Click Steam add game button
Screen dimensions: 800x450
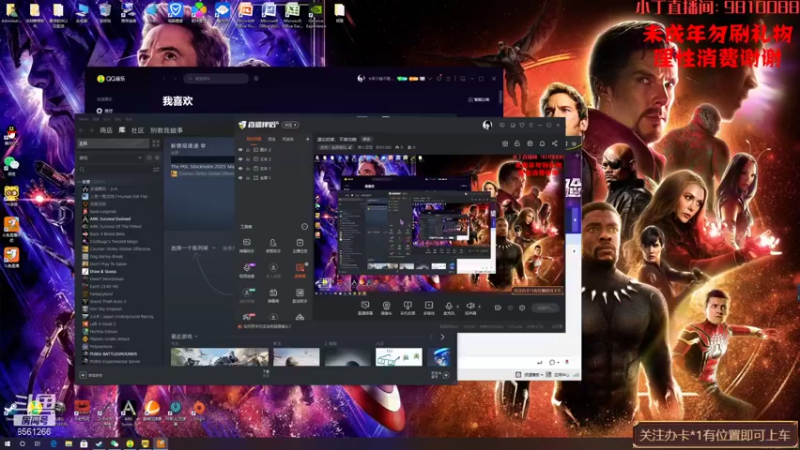(x=92, y=375)
